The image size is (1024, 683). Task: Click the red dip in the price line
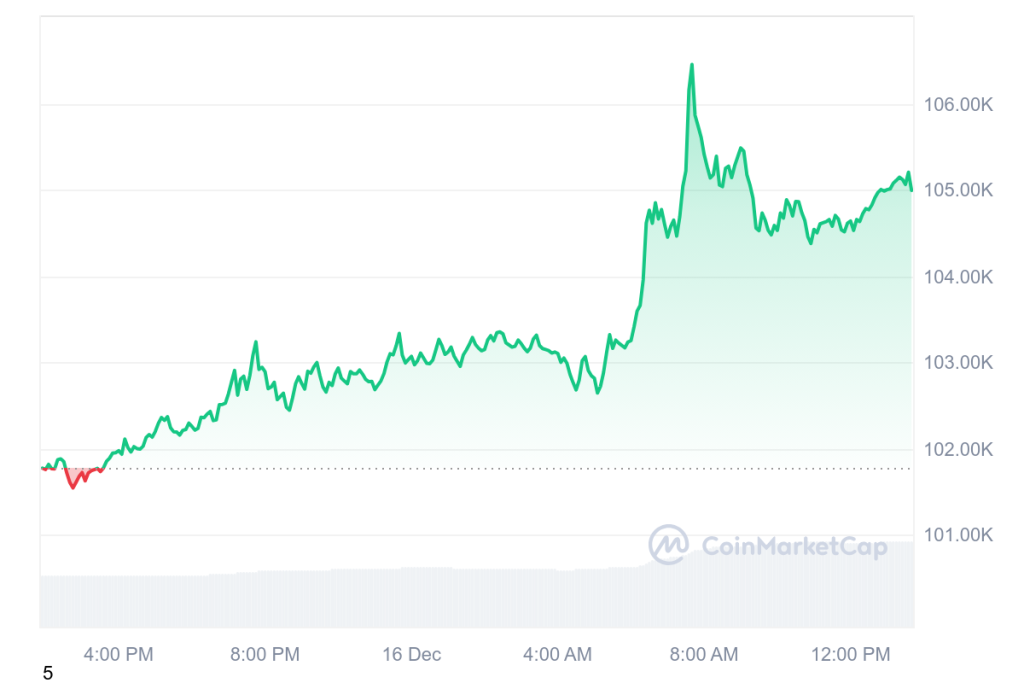point(72,486)
